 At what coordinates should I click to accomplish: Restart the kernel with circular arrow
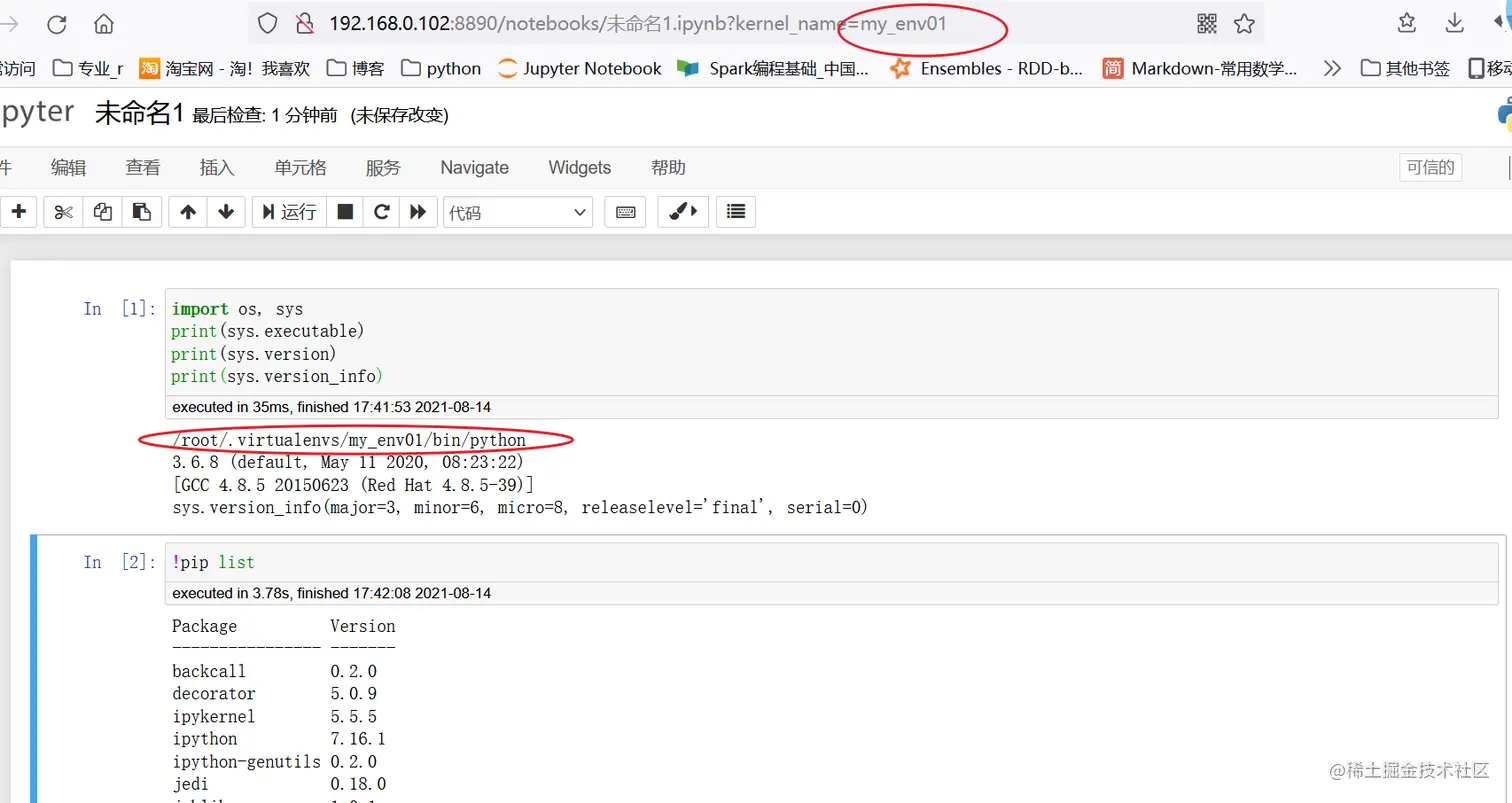coord(381,211)
